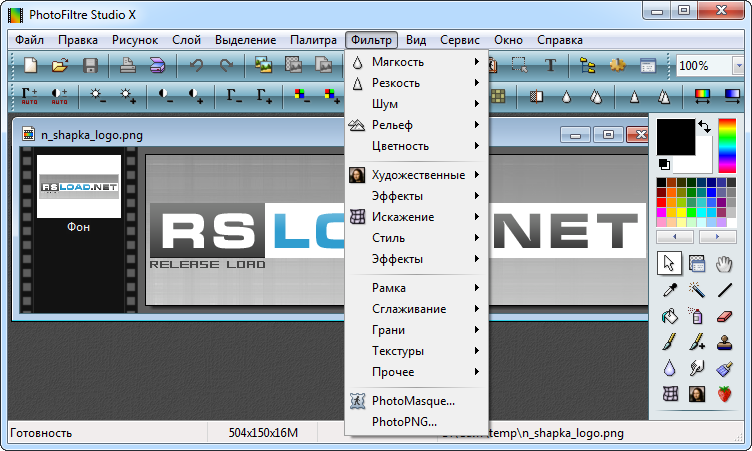
Task: Decrease saturation with color squares minus icon
Action: tap(302, 95)
